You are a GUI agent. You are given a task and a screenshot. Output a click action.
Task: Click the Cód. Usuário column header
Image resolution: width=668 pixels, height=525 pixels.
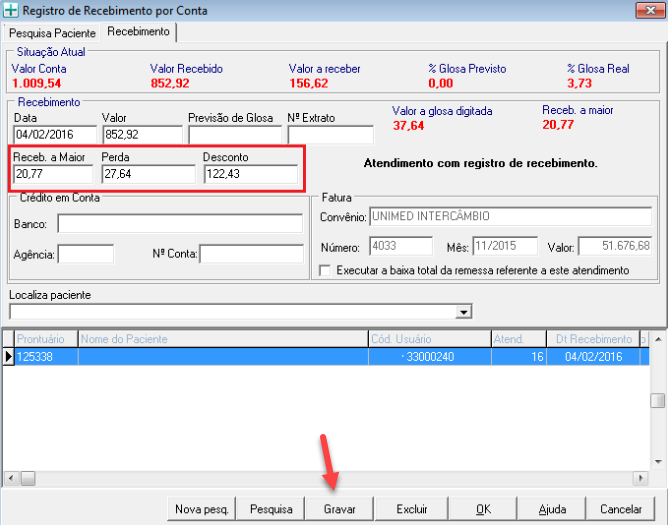[x=429, y=339]
